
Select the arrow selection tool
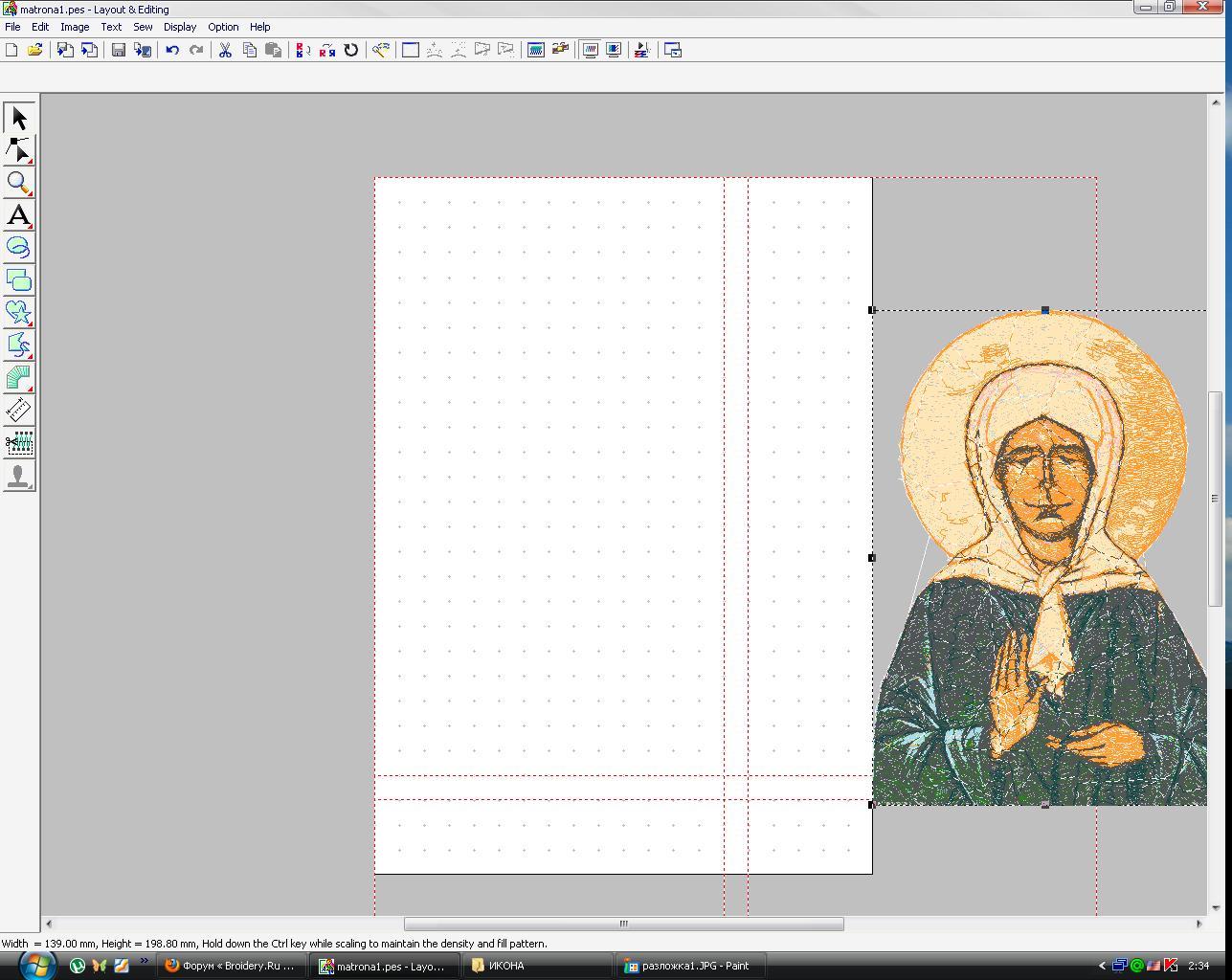click(19, 118)
